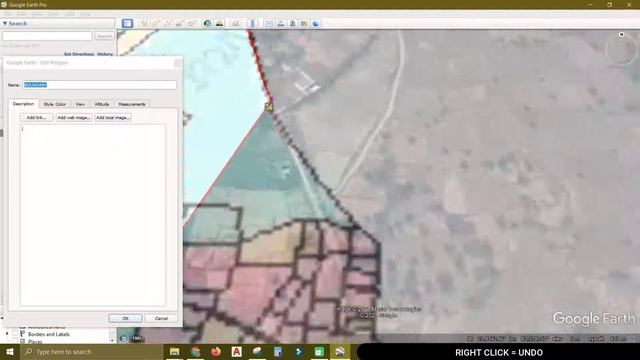Click the Save Image toolbar icon
640x360 pixels.
pyautogui.click(x=292, y=23)
